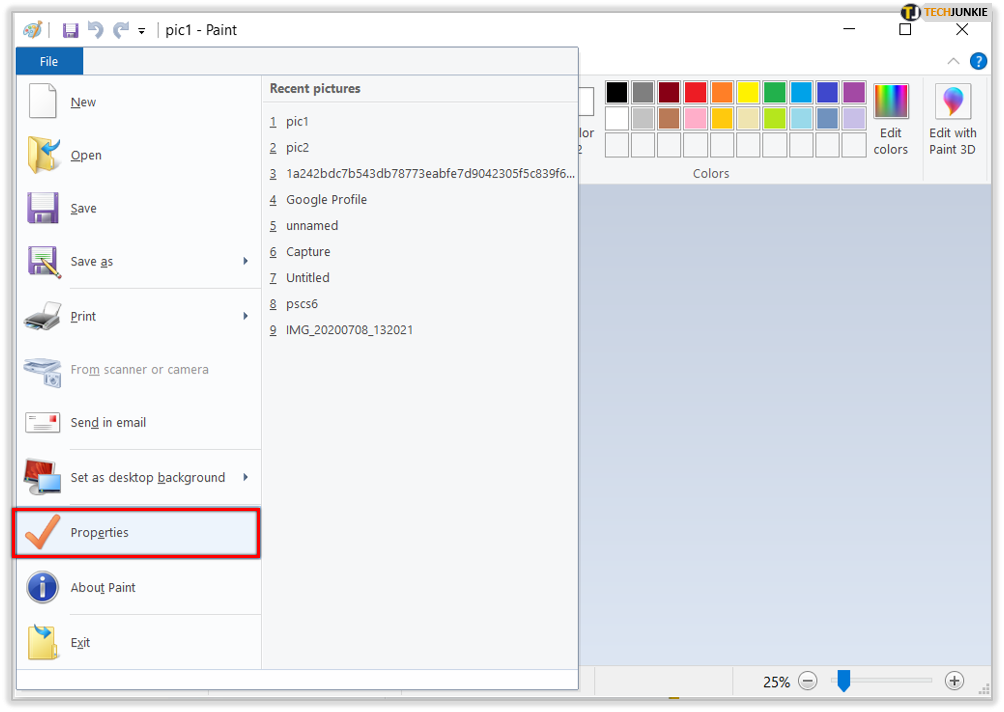The height and width of the screenshot is (712, 1004).
Task: Click the zoom in plus button
Action: [x=954, y=681]
